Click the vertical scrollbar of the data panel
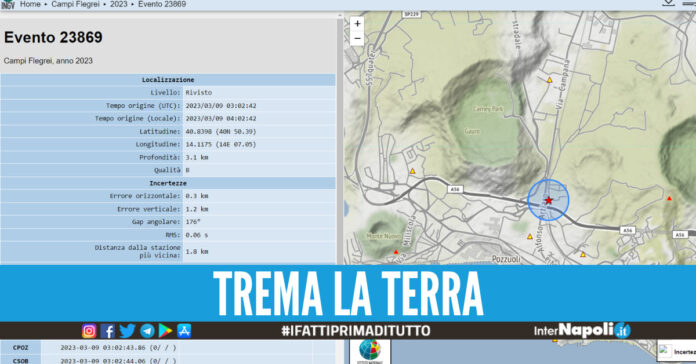696x364 pixels. pyautogui.click(x=340, y=138)
